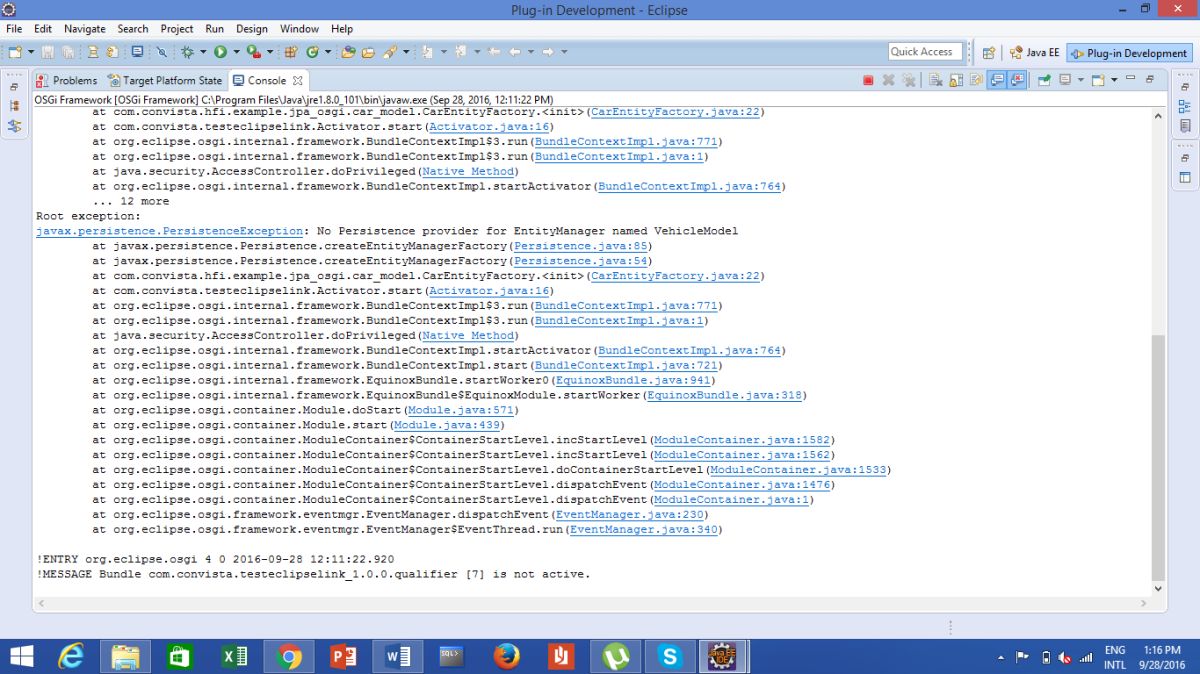This screenshot has width=1200, height=674.
Task: Toggle Show Console When Standard Error Changes
Action: coord(1018,80)
